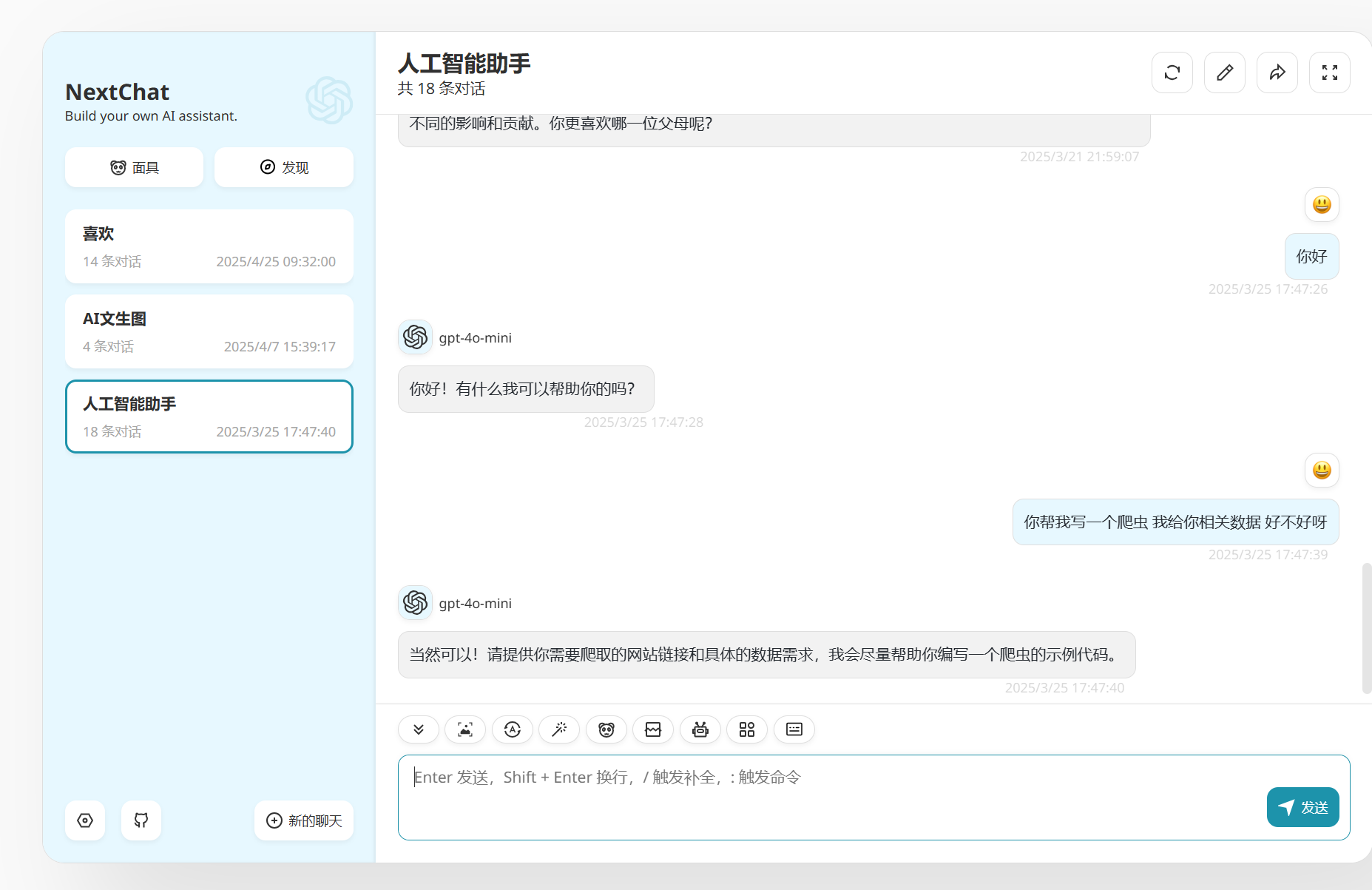Image resolution: width=1372 pixels, height=890 pixels.
Task: Toggle fullscreen mode for the chat
Action: pyautogui.click(x=1329, y=72)
